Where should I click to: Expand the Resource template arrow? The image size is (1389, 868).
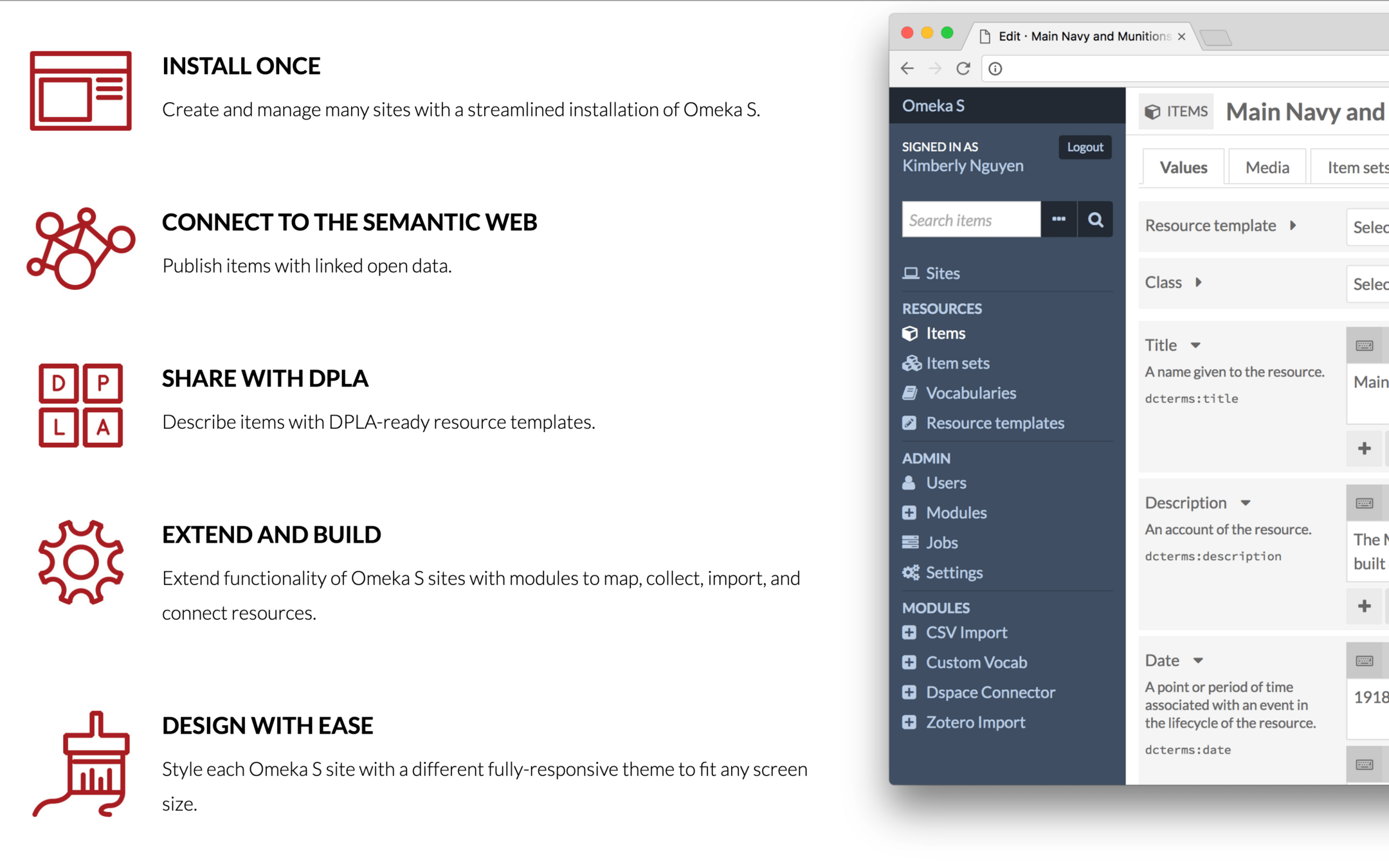(1293, 226)
